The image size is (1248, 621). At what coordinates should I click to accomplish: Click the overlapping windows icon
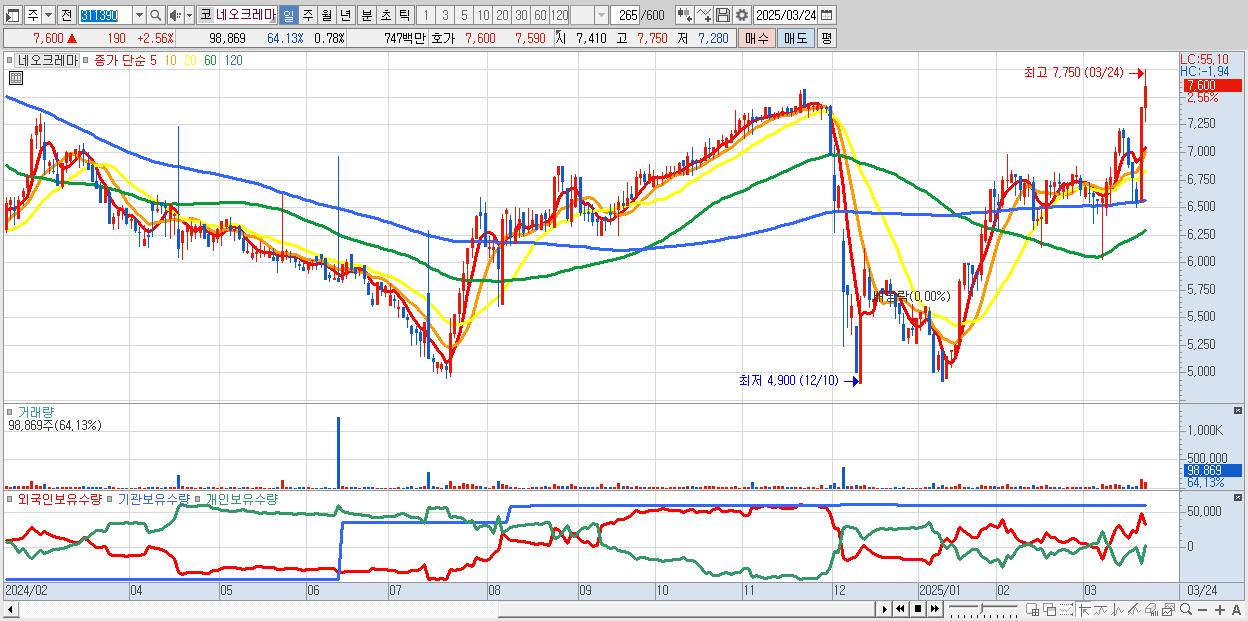tap(1050, 609)
